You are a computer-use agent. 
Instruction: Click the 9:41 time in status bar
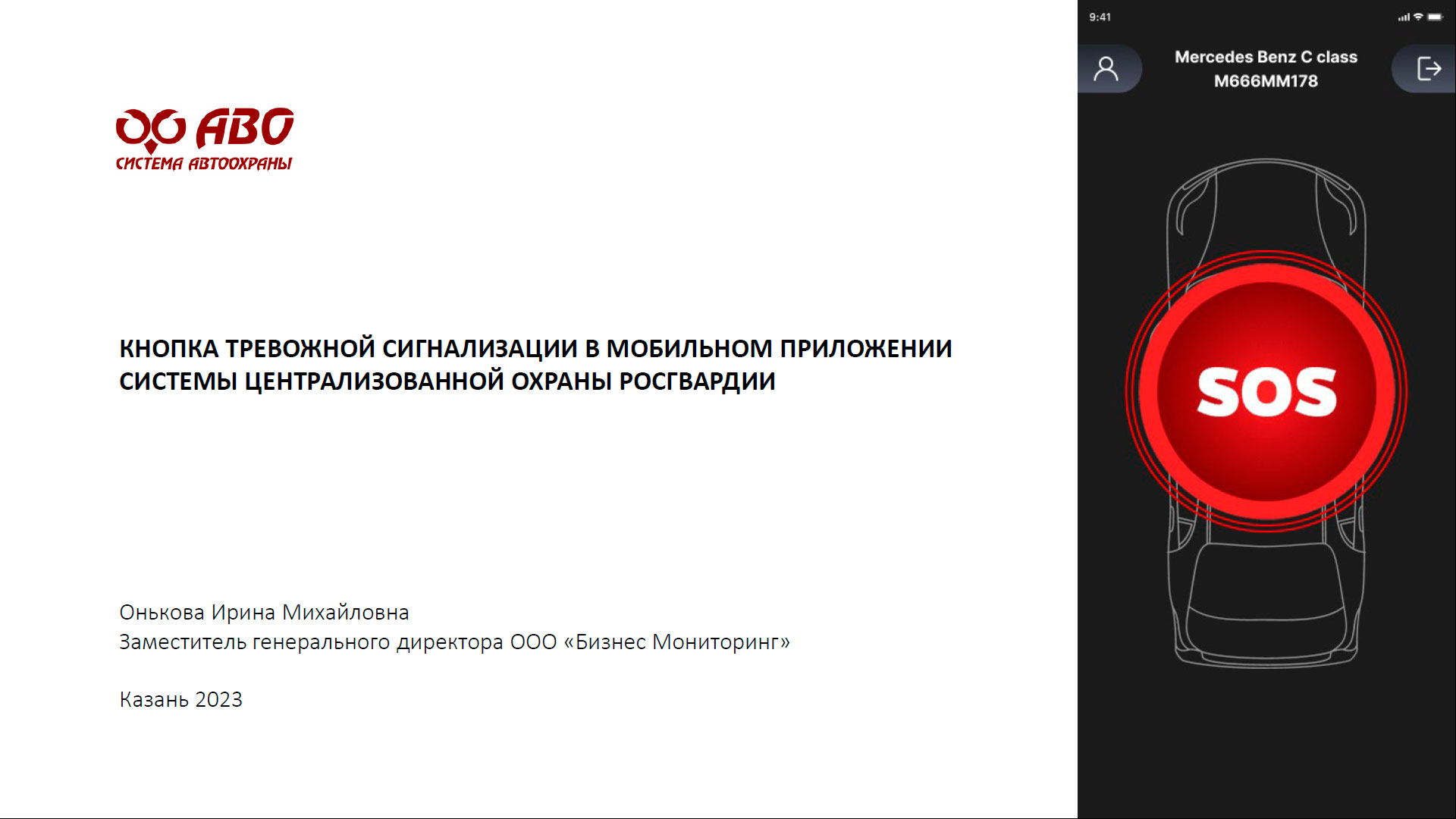[1100, 17]
